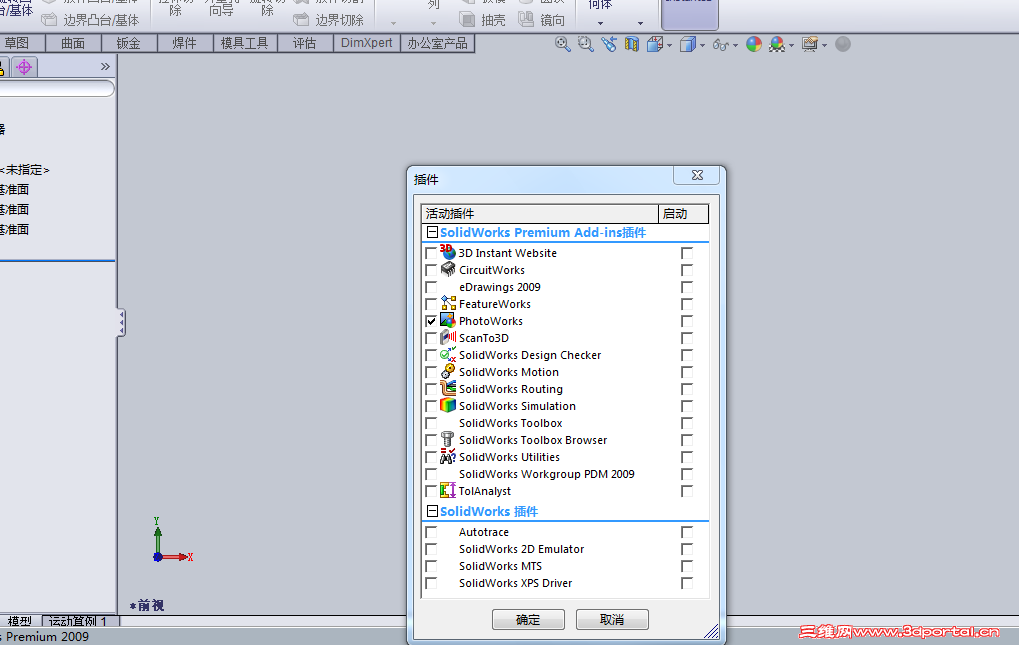Click the SolidWorks Simulation cube icon
Screen dimensions: 1019x645
(x=448, y=405)
